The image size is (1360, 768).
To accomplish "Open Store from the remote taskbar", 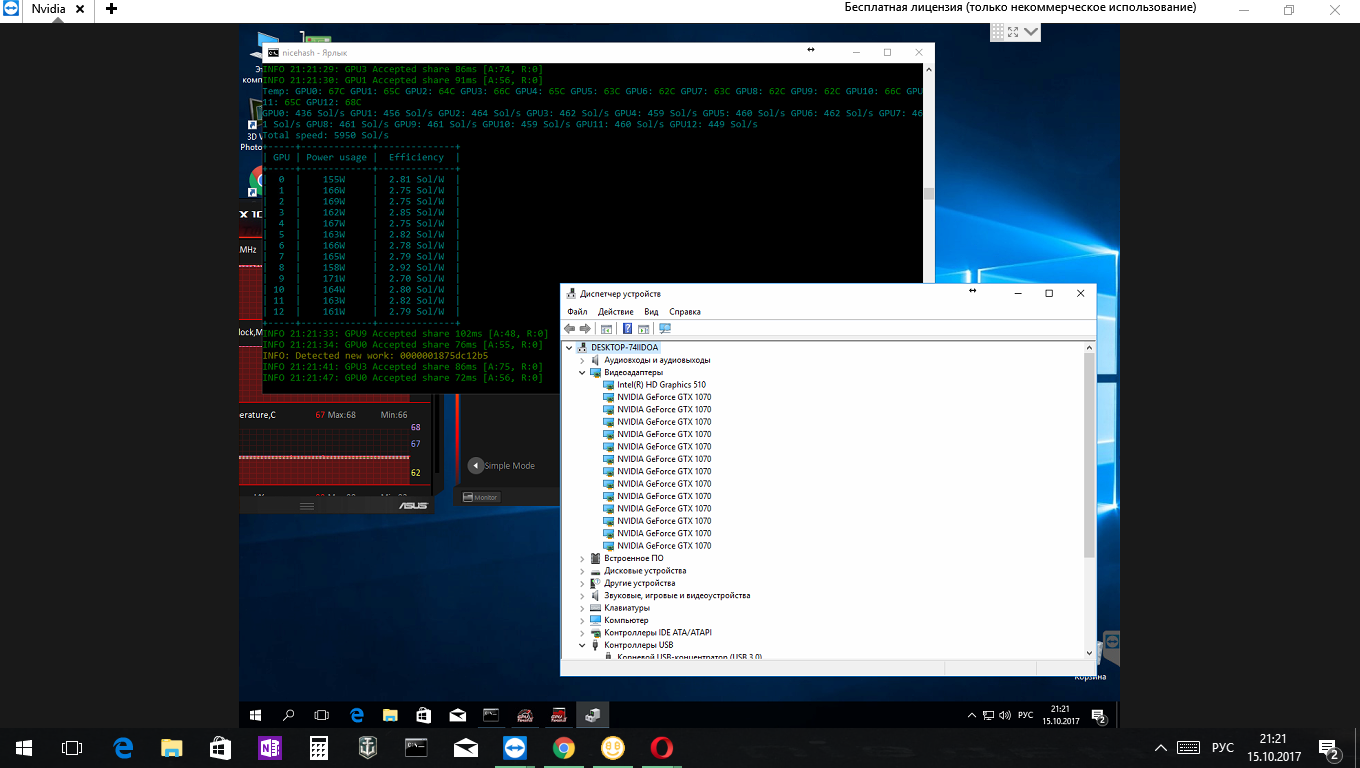I will point(423,715).
